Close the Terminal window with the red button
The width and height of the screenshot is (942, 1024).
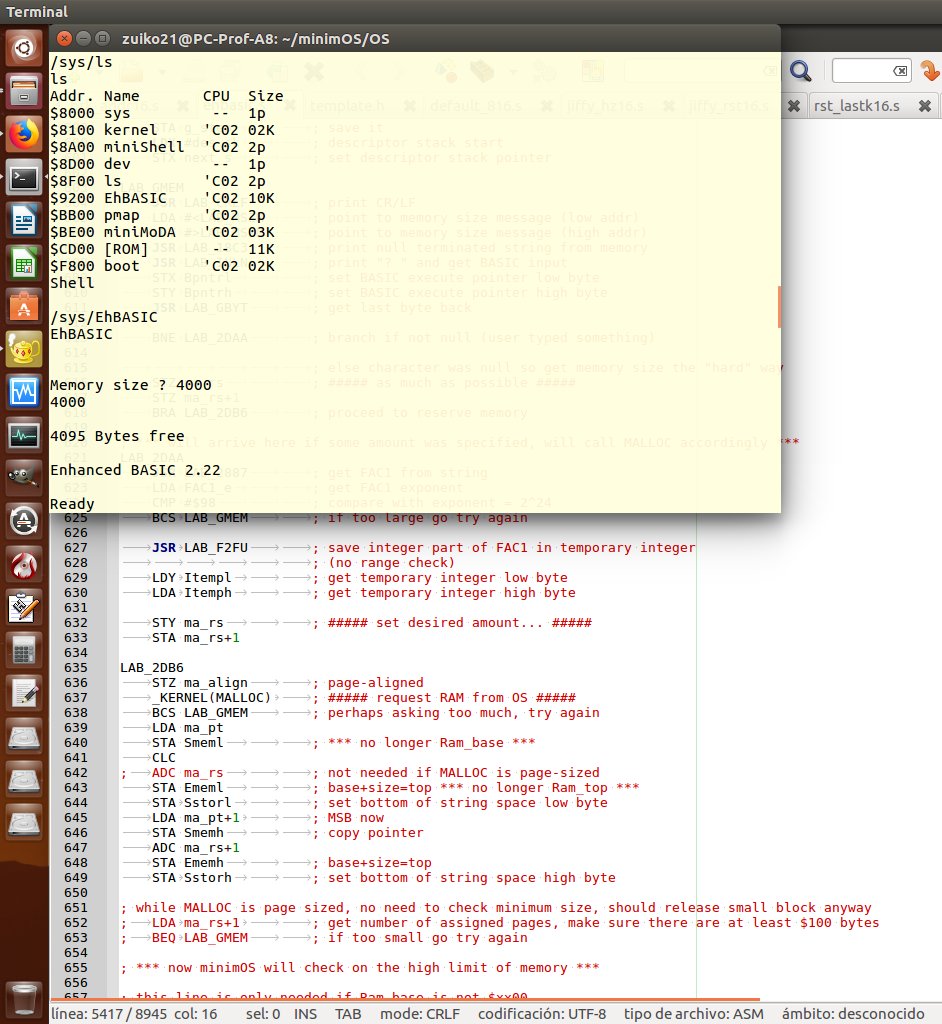64,39
